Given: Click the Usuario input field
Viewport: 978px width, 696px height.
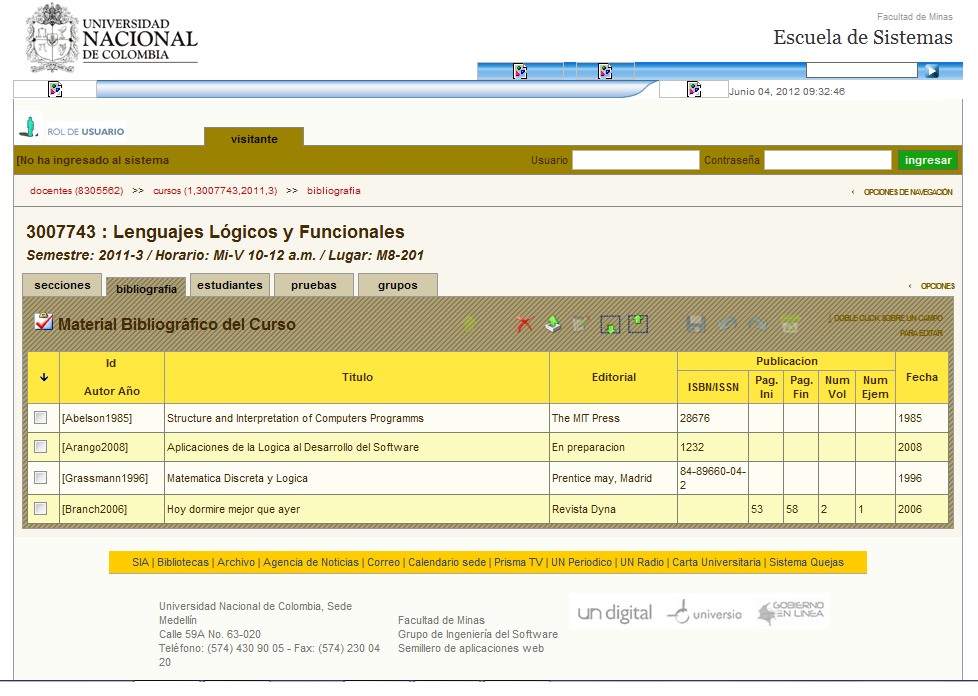Looking at the screenshot, I should (635, 160).
